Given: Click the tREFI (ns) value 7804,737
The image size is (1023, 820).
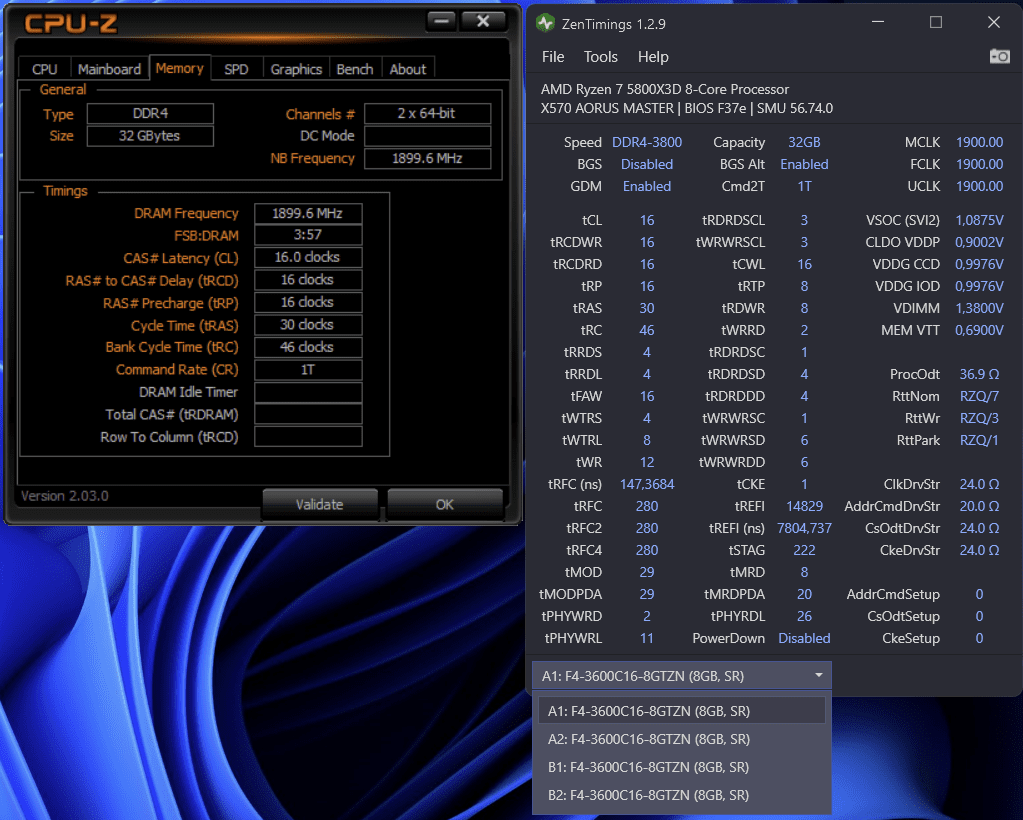Looking at the screenshot, I should pos(804,528).
